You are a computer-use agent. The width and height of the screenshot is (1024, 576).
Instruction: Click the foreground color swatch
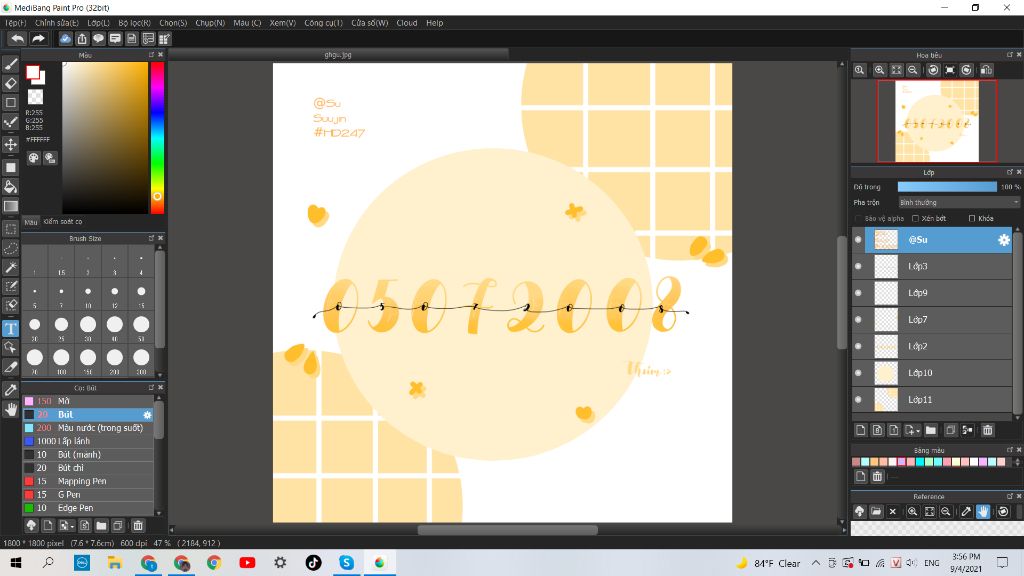point(32,72)
